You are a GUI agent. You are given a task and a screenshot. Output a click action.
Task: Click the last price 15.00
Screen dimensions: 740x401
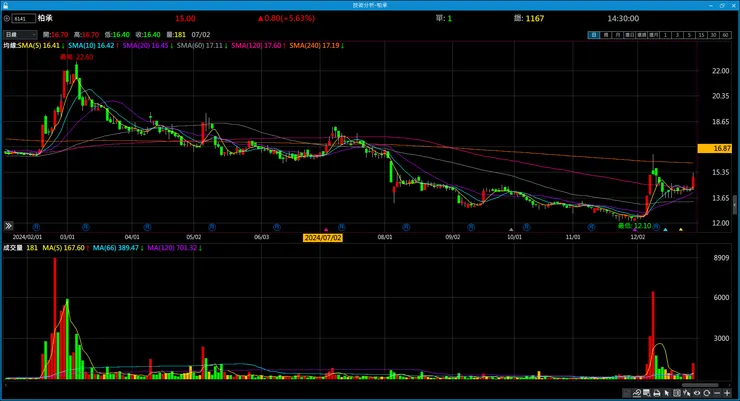(185, 18)
